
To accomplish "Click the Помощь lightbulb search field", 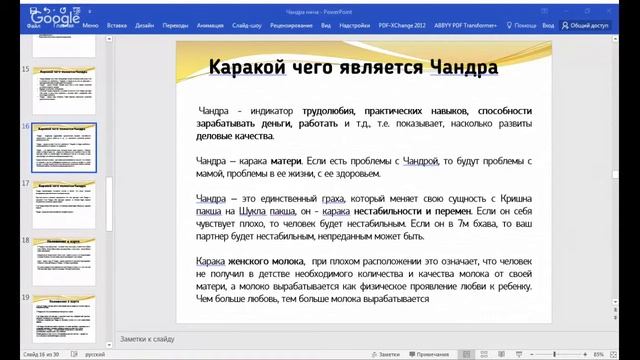I will pyautogui.click(x=521, y=25).
